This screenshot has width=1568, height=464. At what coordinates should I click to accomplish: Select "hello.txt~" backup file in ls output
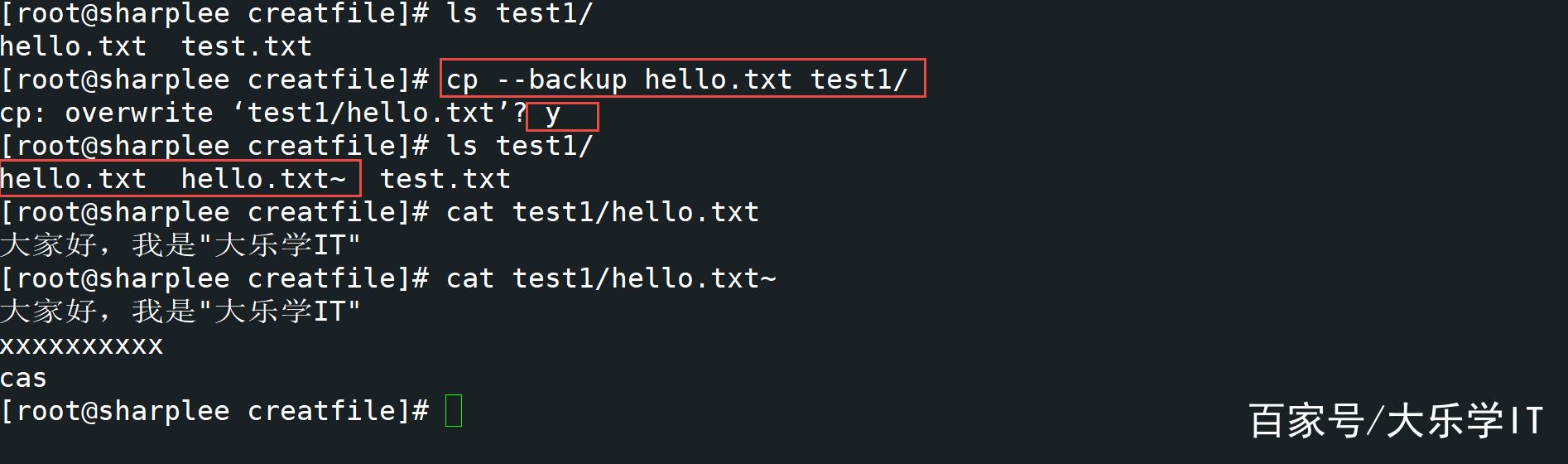point(263,179)
